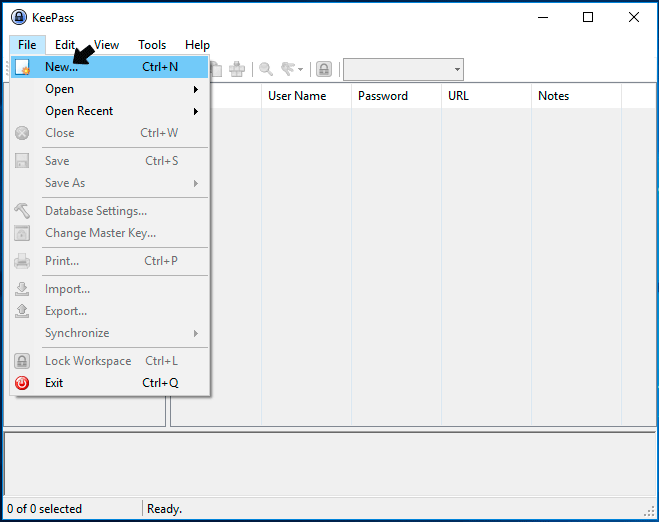
Task: Open the Edit menu
Action: point(65,45)
